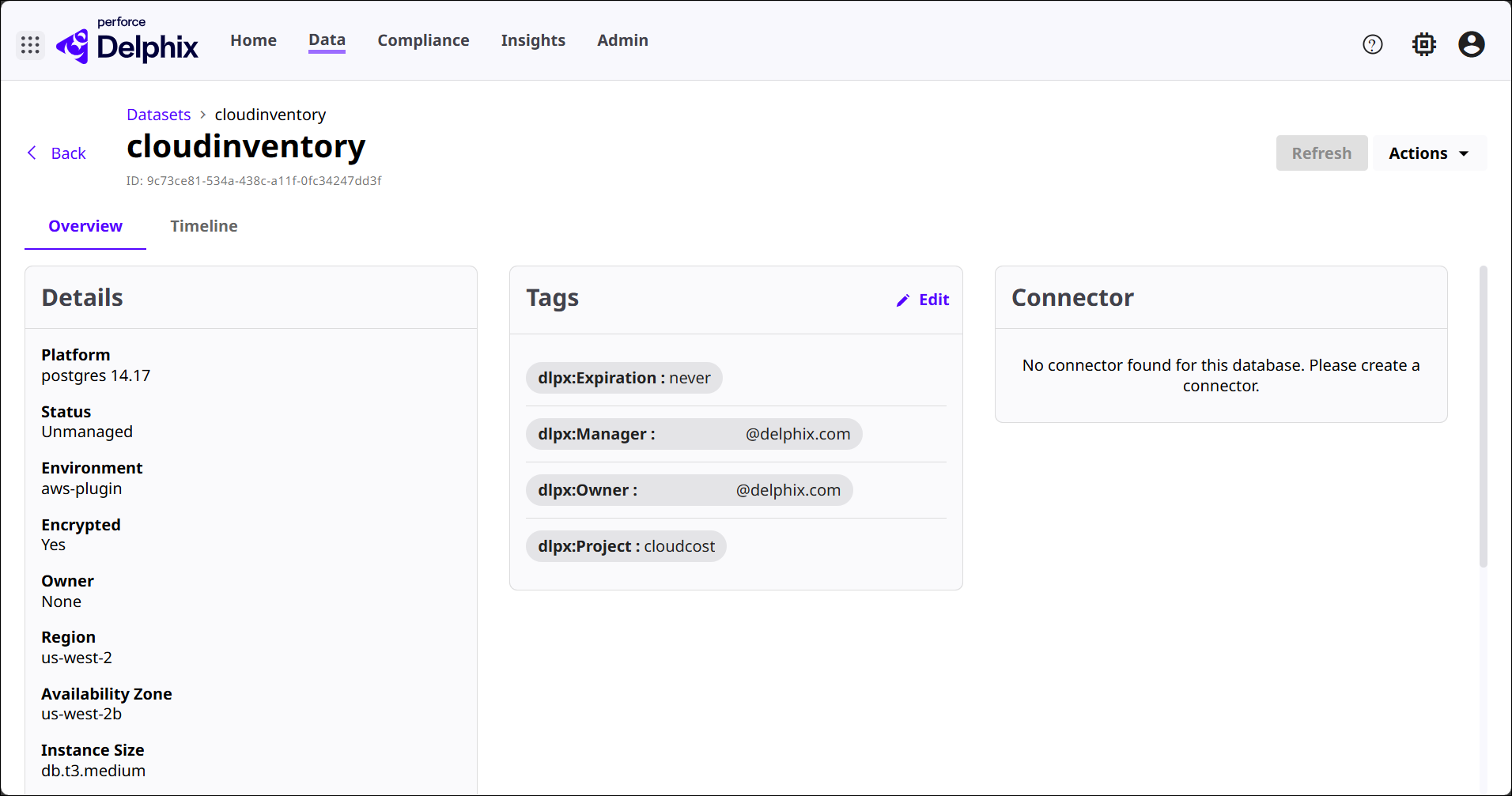Open the Home menu item
Viewport: 1512px width, 796px height.
click(x=253, y=40)
